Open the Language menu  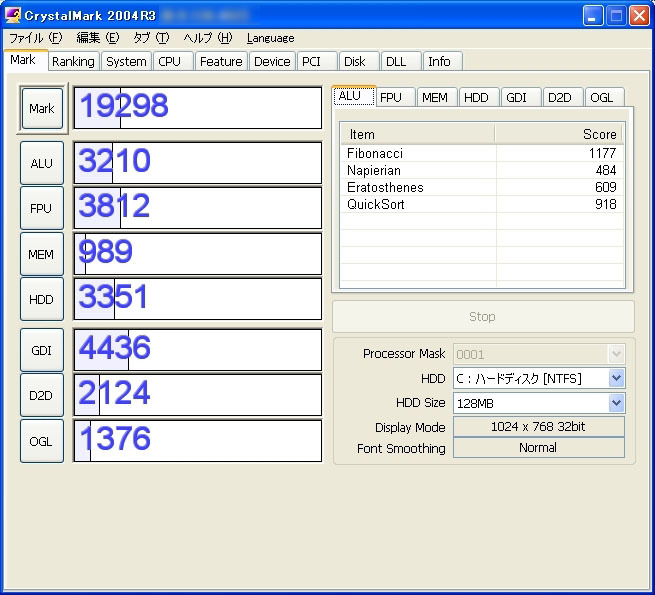tap(270, 38)
